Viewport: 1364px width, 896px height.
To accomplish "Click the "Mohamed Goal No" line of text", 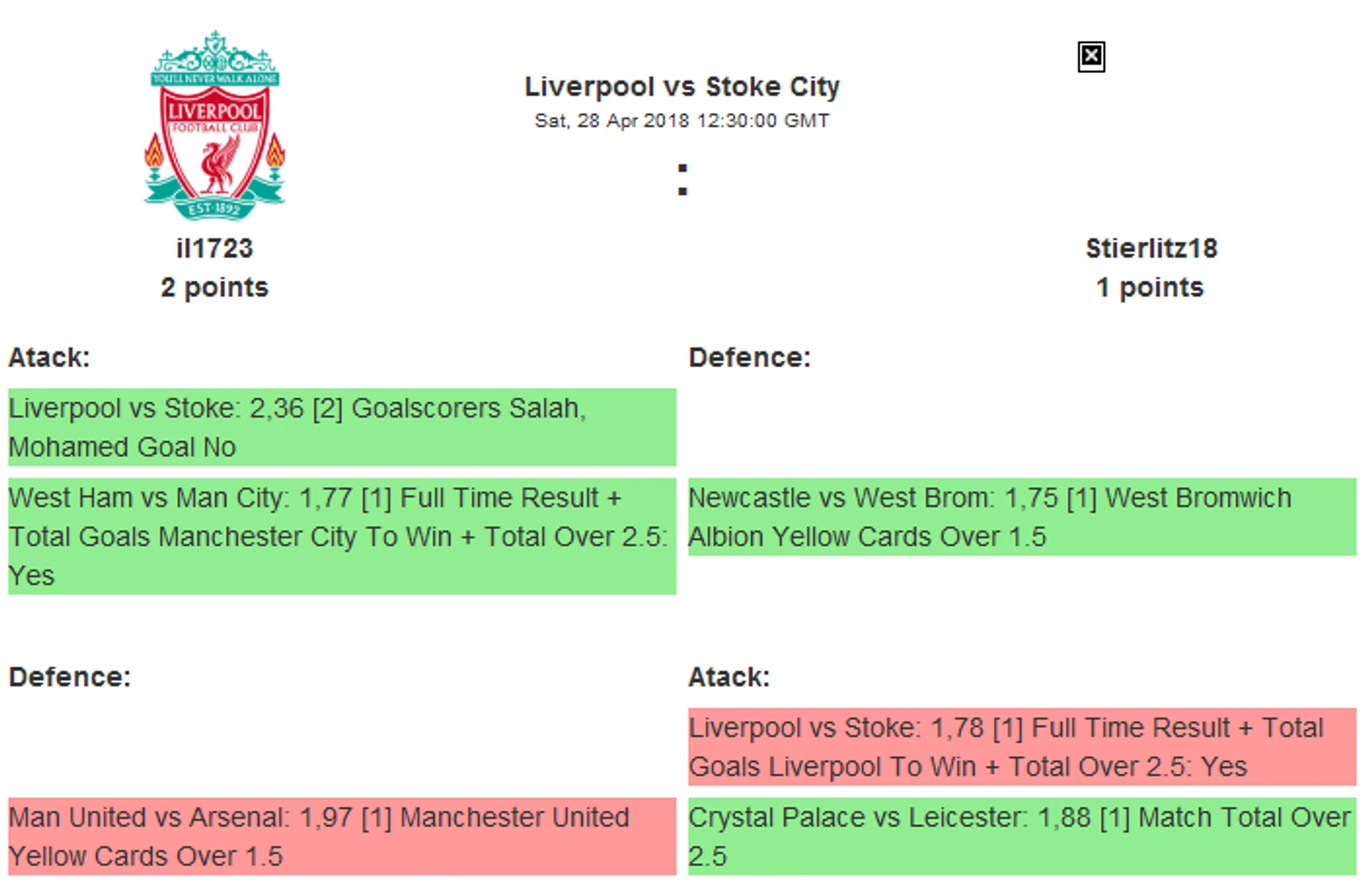I will 122,448.
